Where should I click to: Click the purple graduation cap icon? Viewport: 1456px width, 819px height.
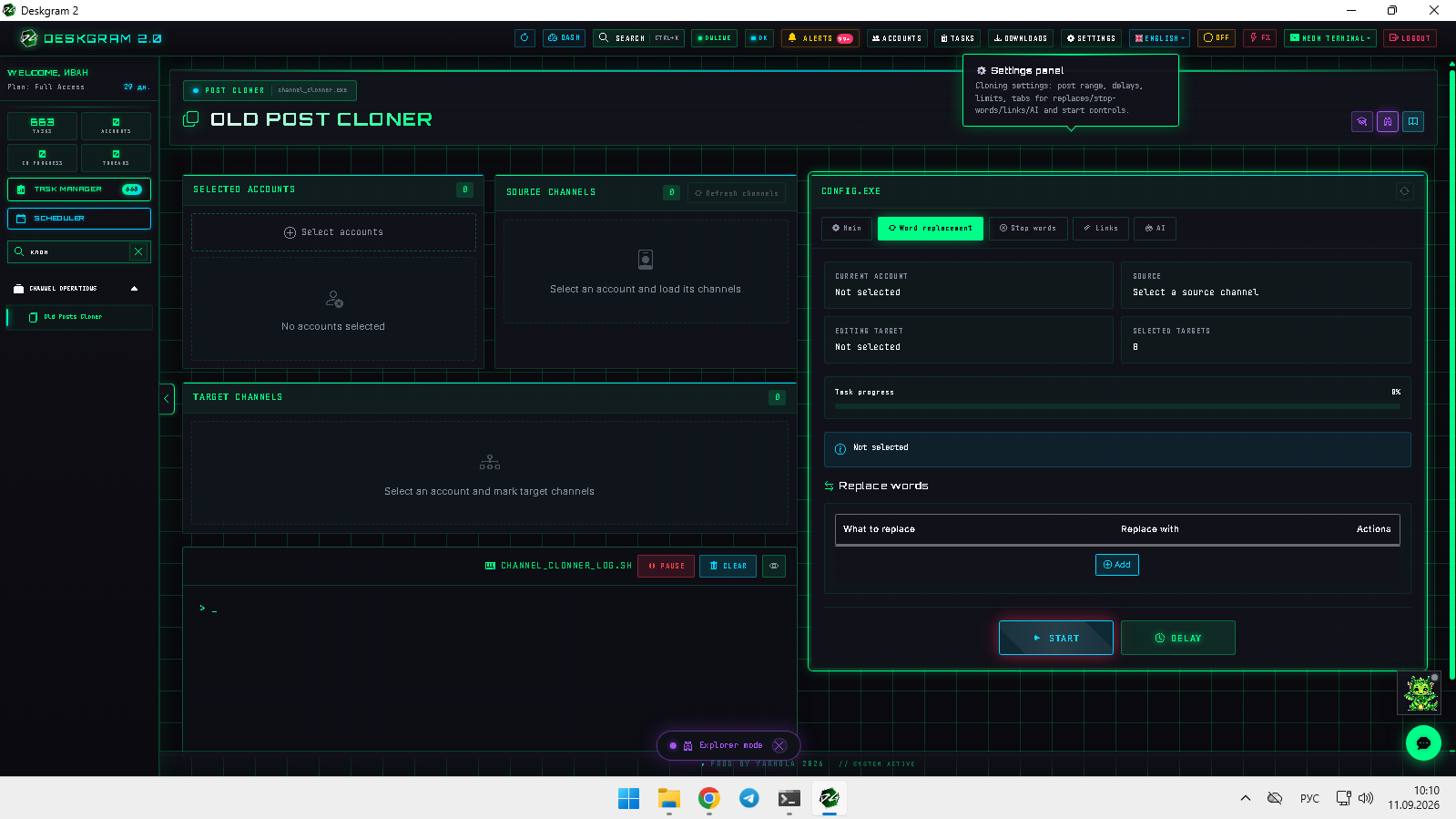(1362, 121)
